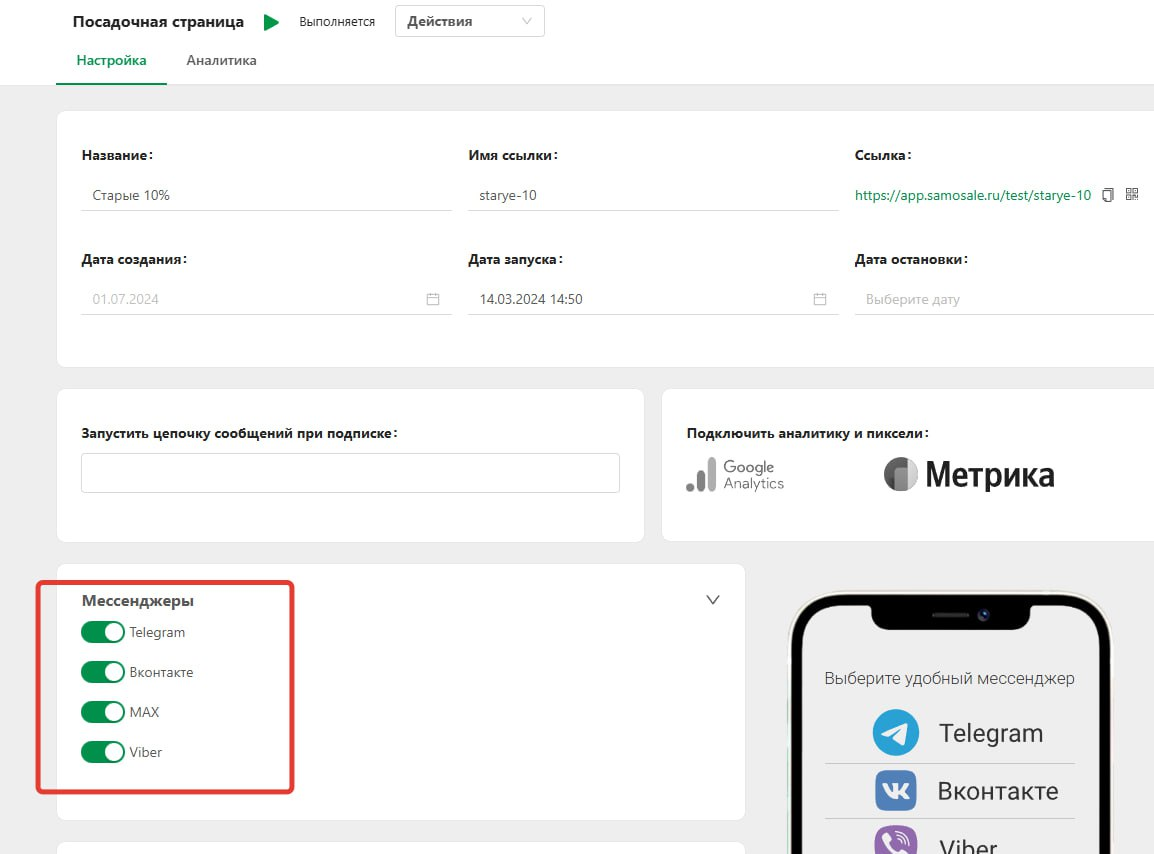Screen dimensions: 1154x854
Task: Open the Действия dropdown
Action: (x=470, y=21)
